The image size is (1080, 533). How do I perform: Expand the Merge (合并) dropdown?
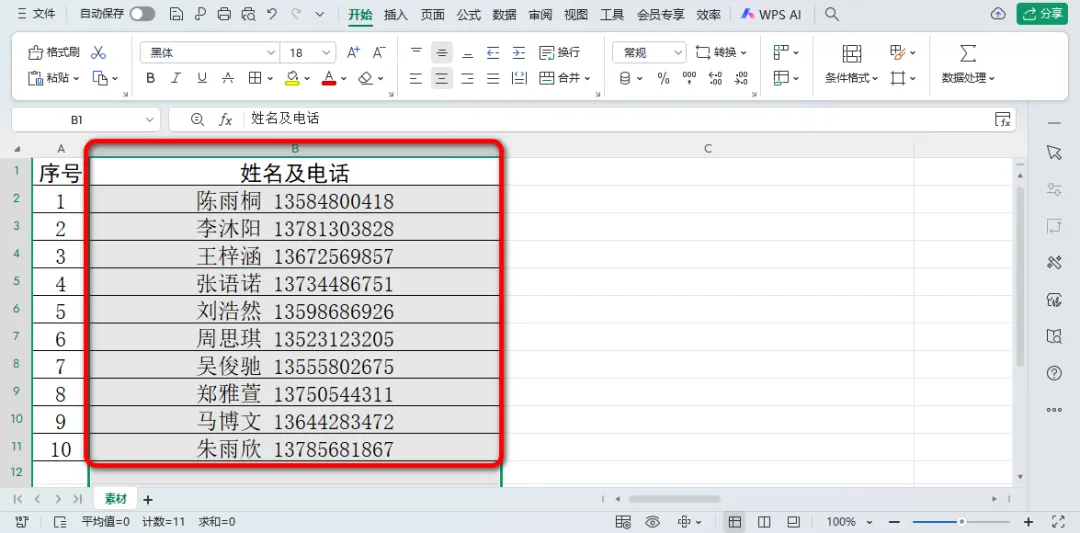(588, 79)
